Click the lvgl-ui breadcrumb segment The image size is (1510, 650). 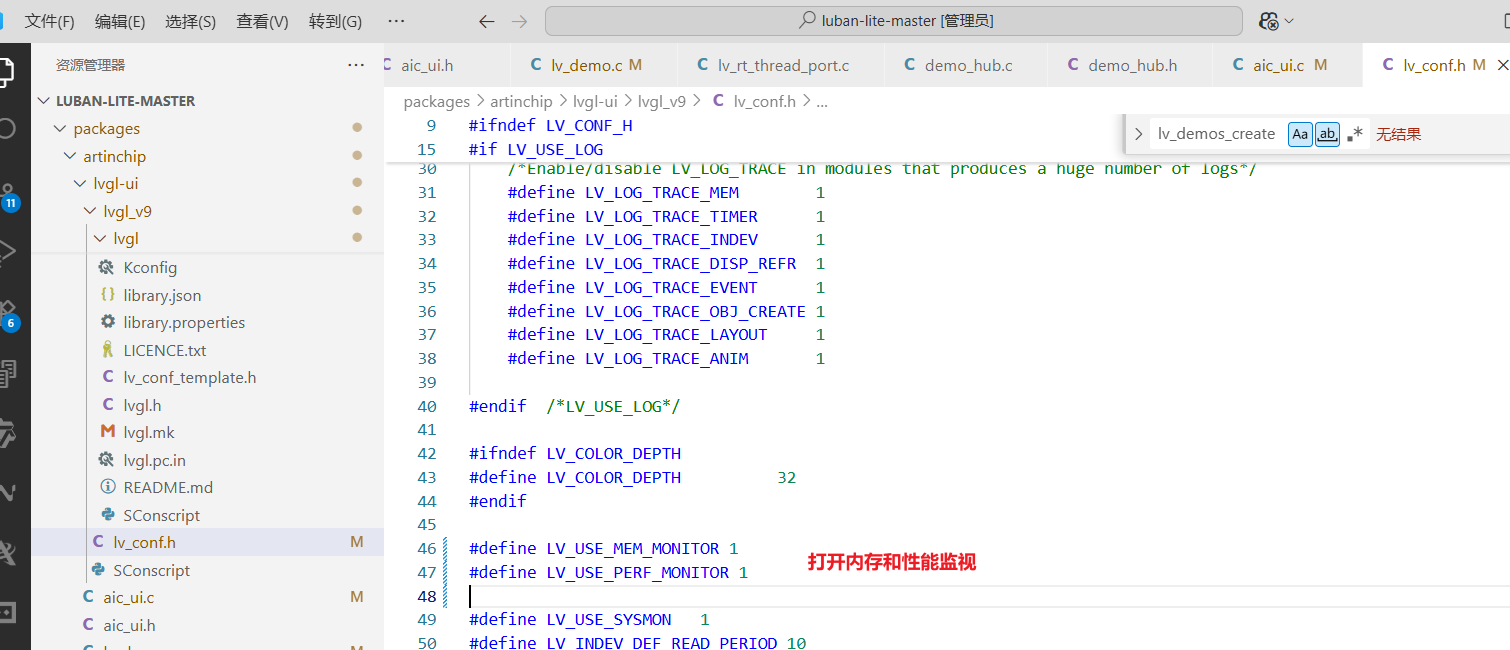pyautogui.click(x=595, y=101)
